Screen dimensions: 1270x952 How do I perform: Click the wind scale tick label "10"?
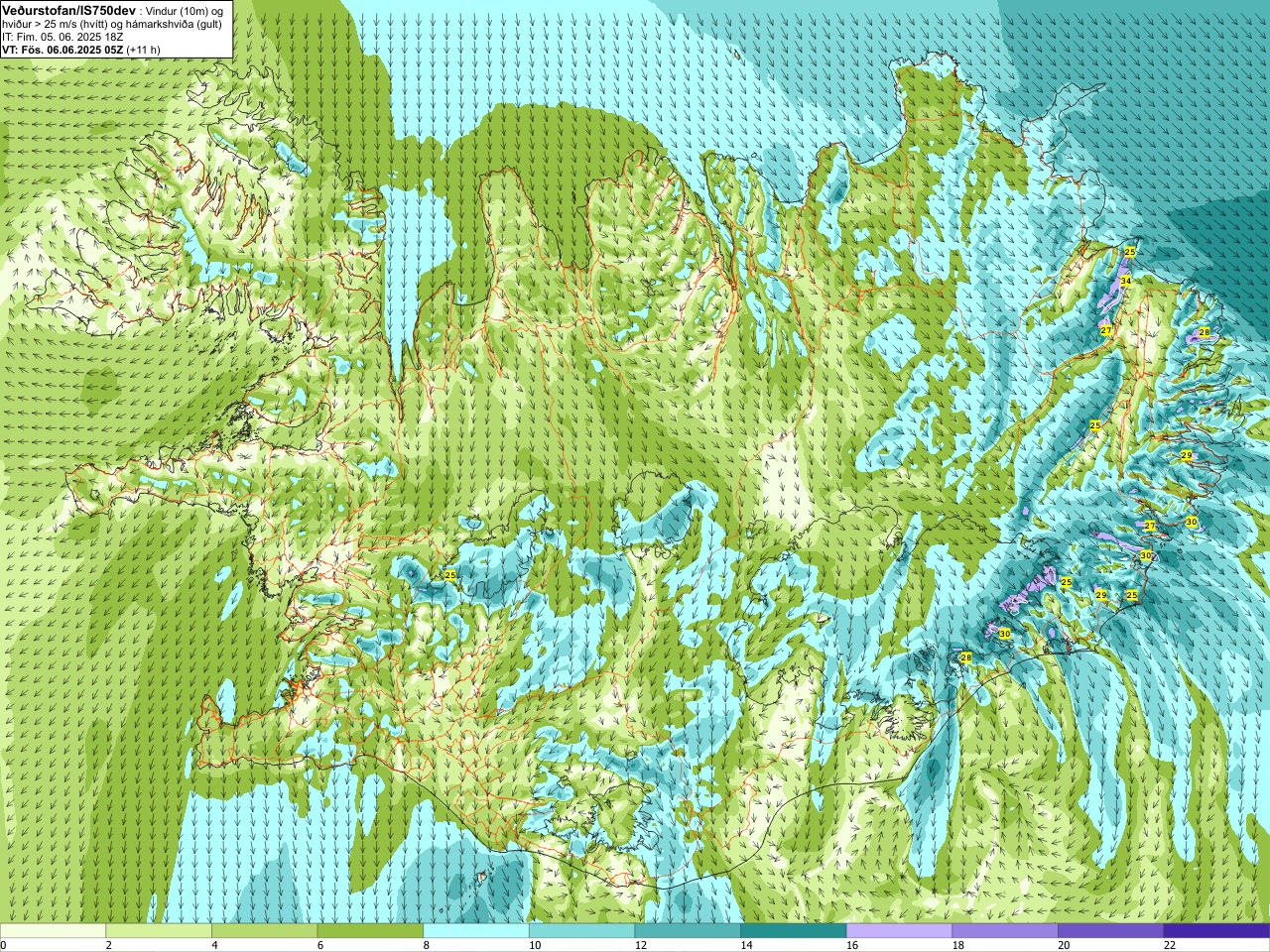pos(535,945)
